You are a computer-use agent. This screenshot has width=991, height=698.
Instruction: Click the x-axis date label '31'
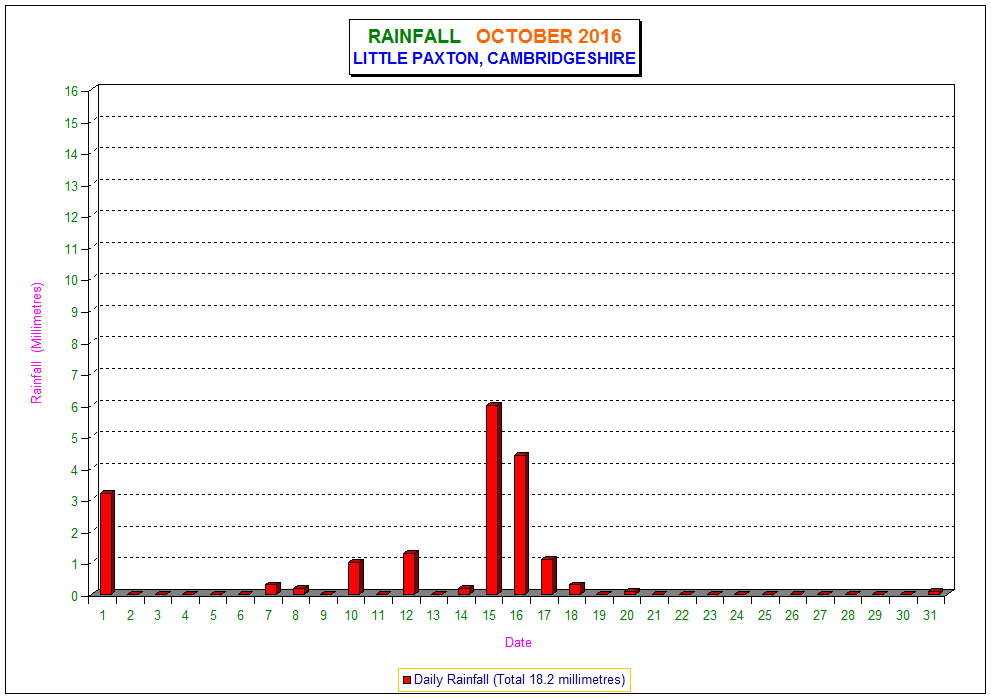[930, 615]
